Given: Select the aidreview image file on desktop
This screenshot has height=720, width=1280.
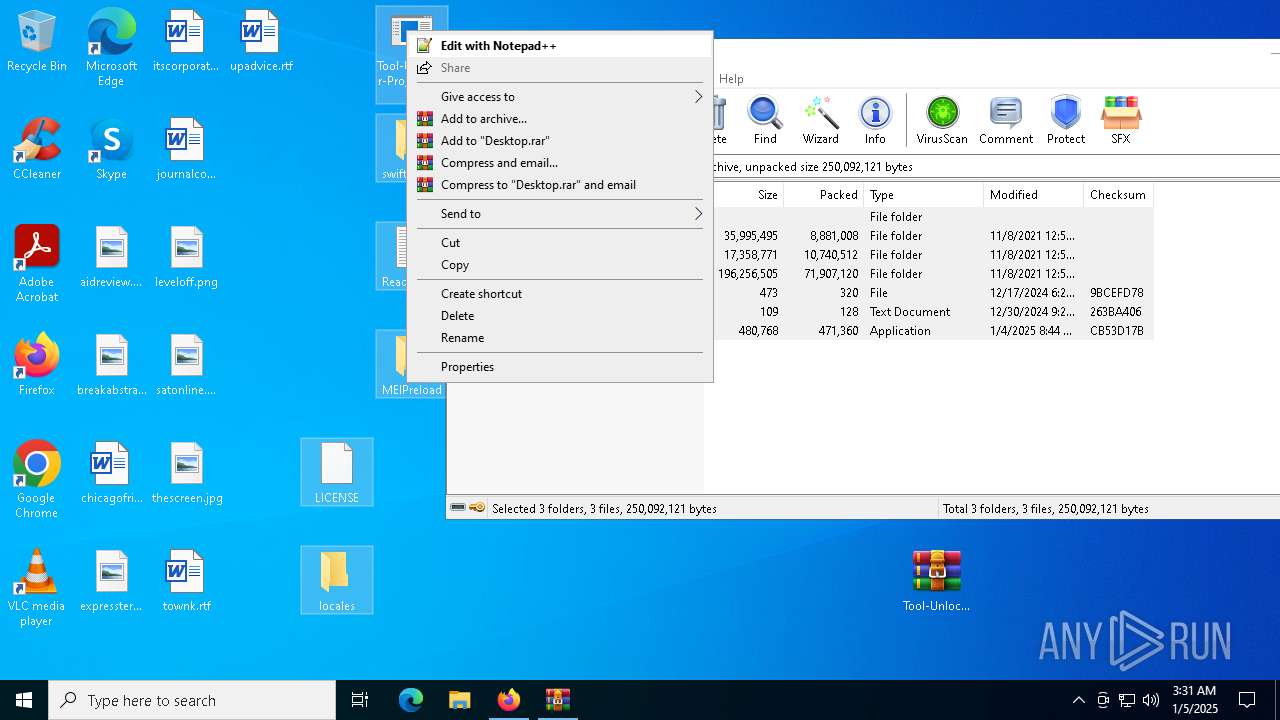Looking at the screenshot, I should (111, 258).
